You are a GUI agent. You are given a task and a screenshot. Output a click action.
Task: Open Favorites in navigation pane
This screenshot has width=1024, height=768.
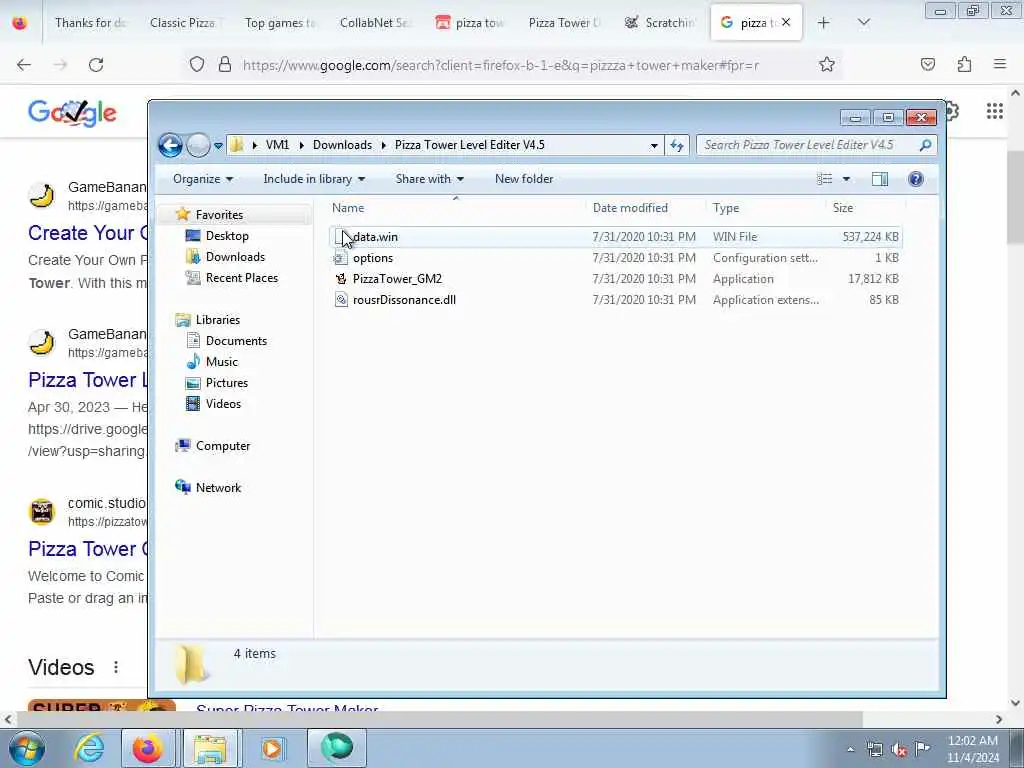(219, 215)
